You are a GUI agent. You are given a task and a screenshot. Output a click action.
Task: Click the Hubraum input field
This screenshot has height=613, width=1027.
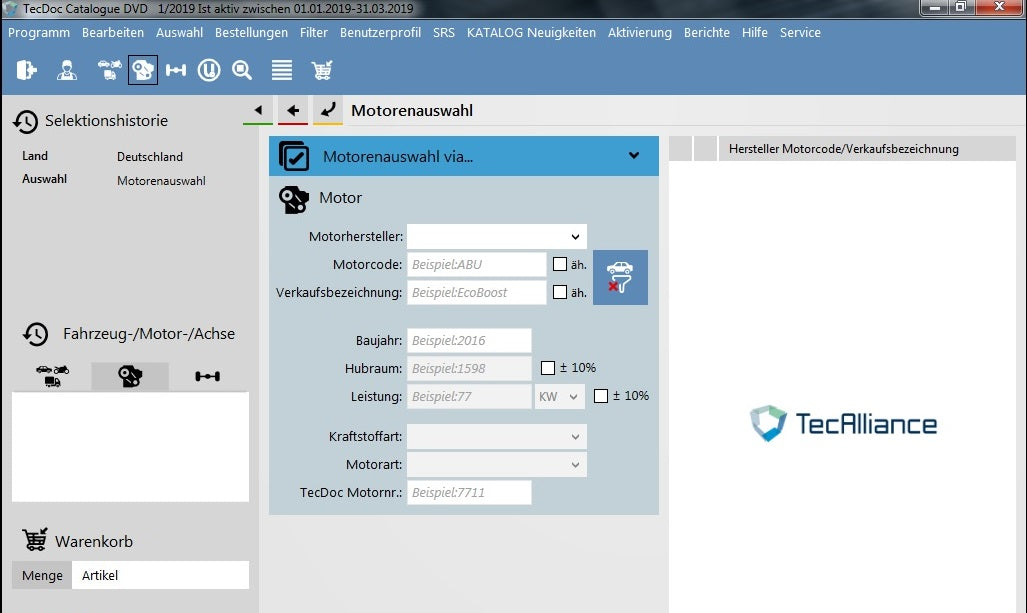(469, 369)
